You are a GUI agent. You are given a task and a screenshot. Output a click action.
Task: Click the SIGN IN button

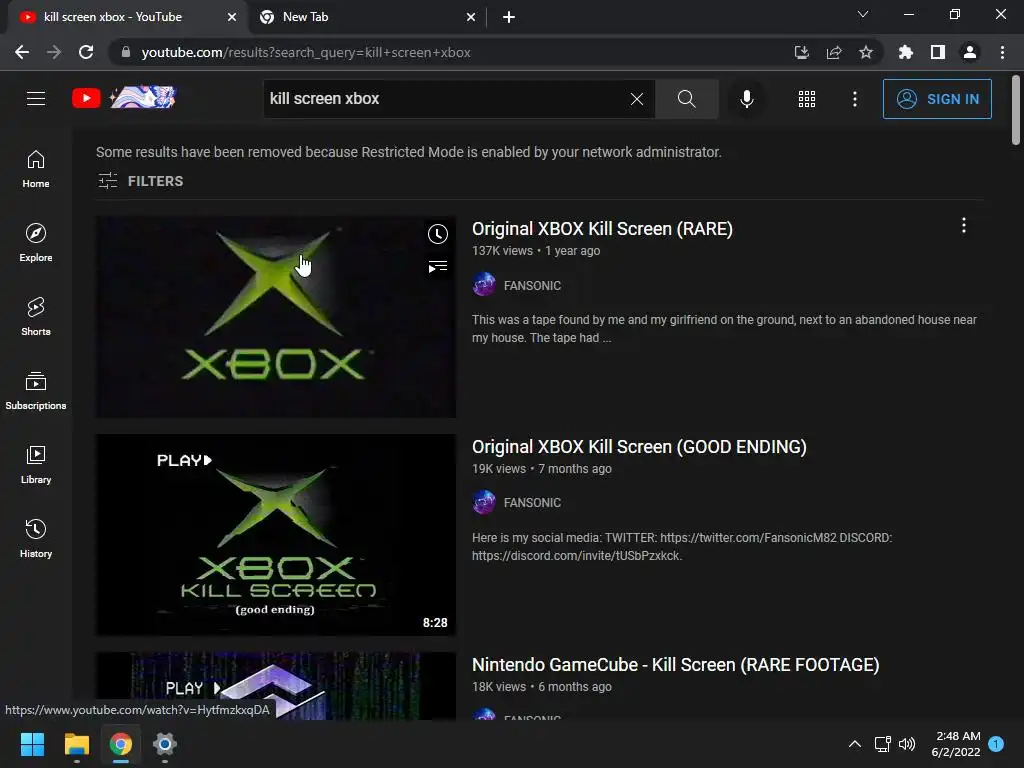click(x=937, y=99)
